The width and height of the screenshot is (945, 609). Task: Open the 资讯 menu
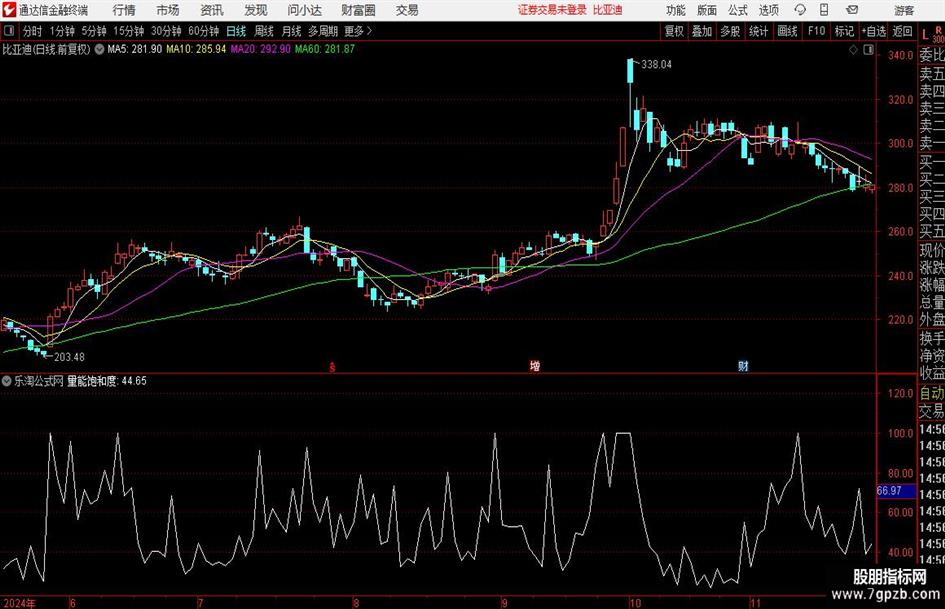click(x=212, y=10)
